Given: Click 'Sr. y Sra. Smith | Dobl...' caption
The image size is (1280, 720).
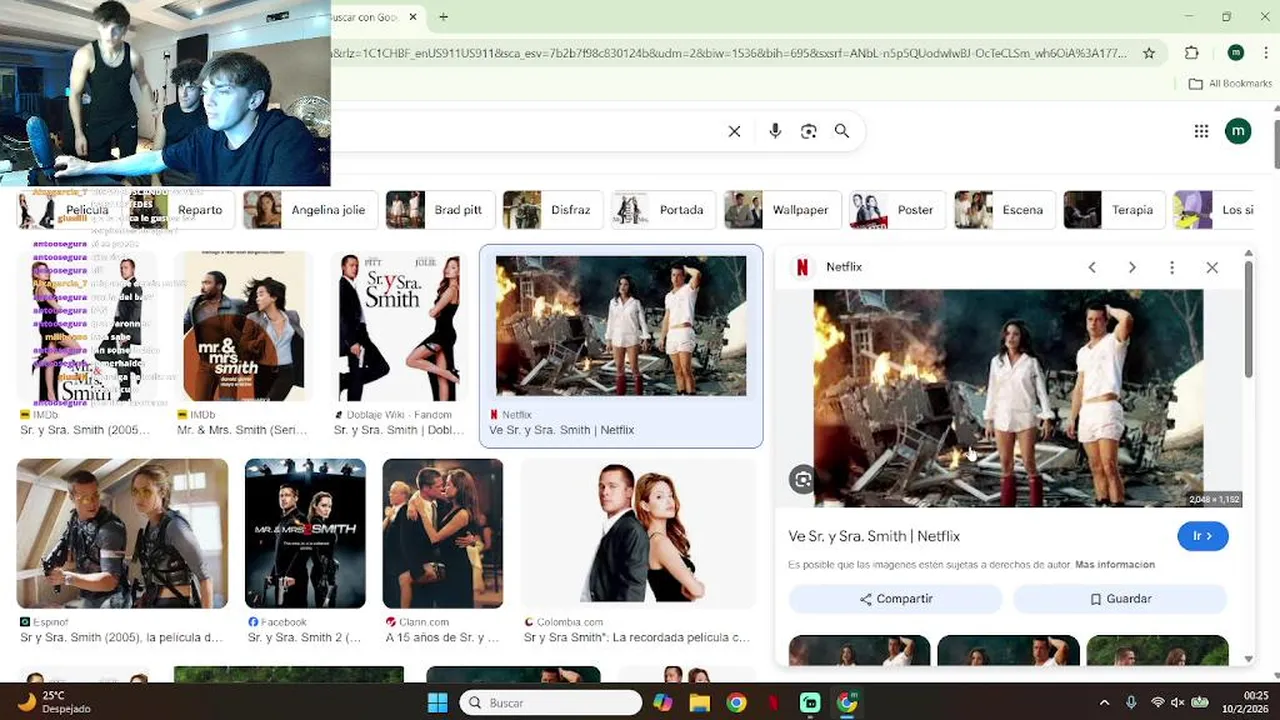Looking at the screenshot, I should pyautogui.click(x=399, y=430).
